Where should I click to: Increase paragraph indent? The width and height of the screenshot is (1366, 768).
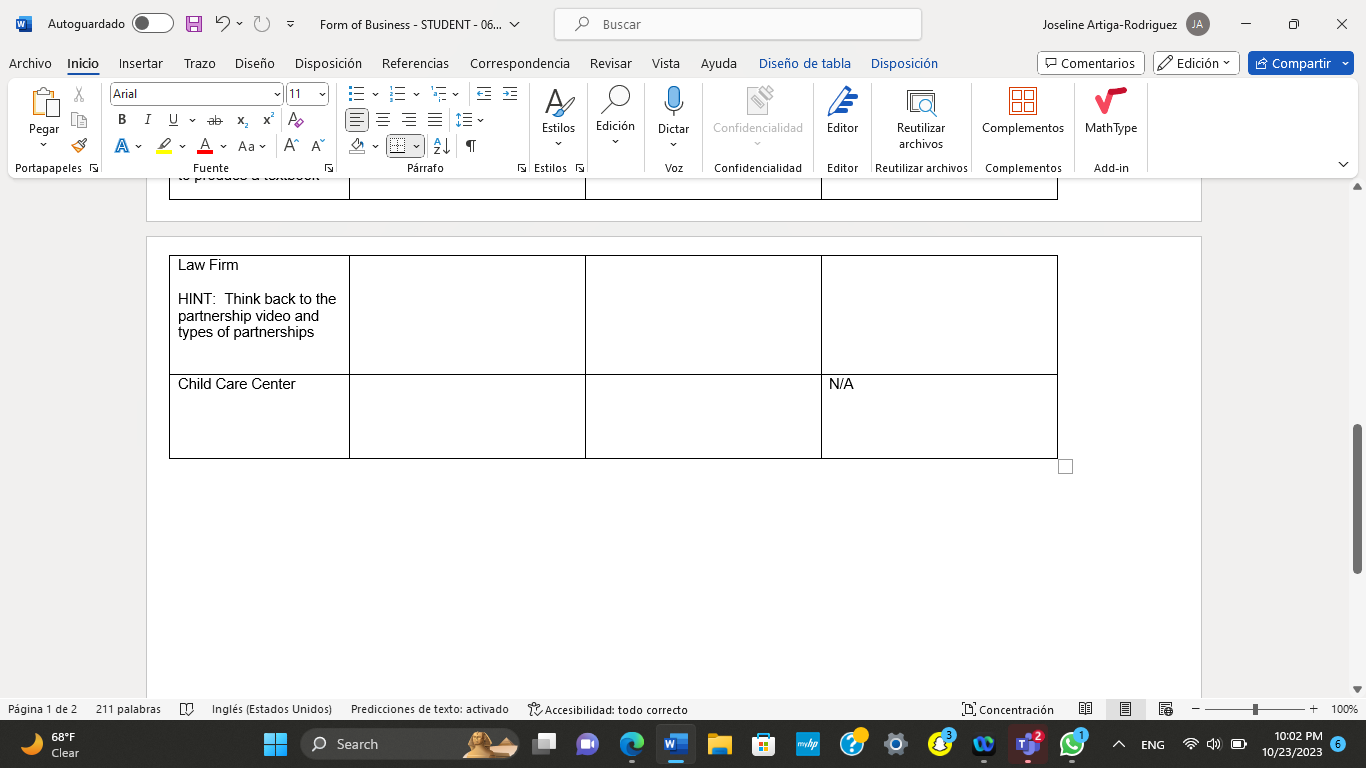click(x=510, y=94)
